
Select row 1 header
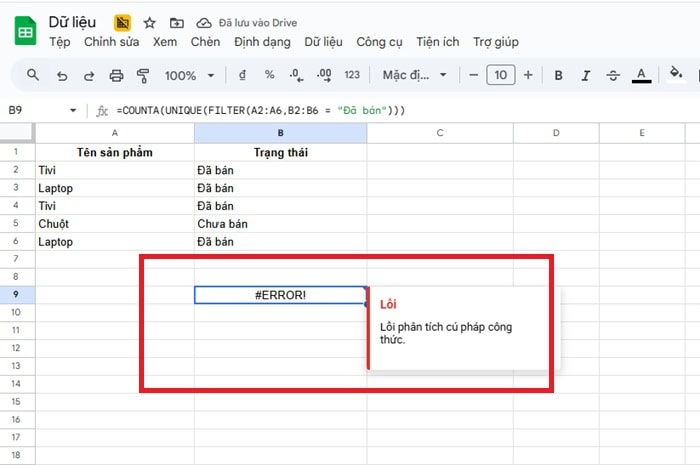click(16, 152)
